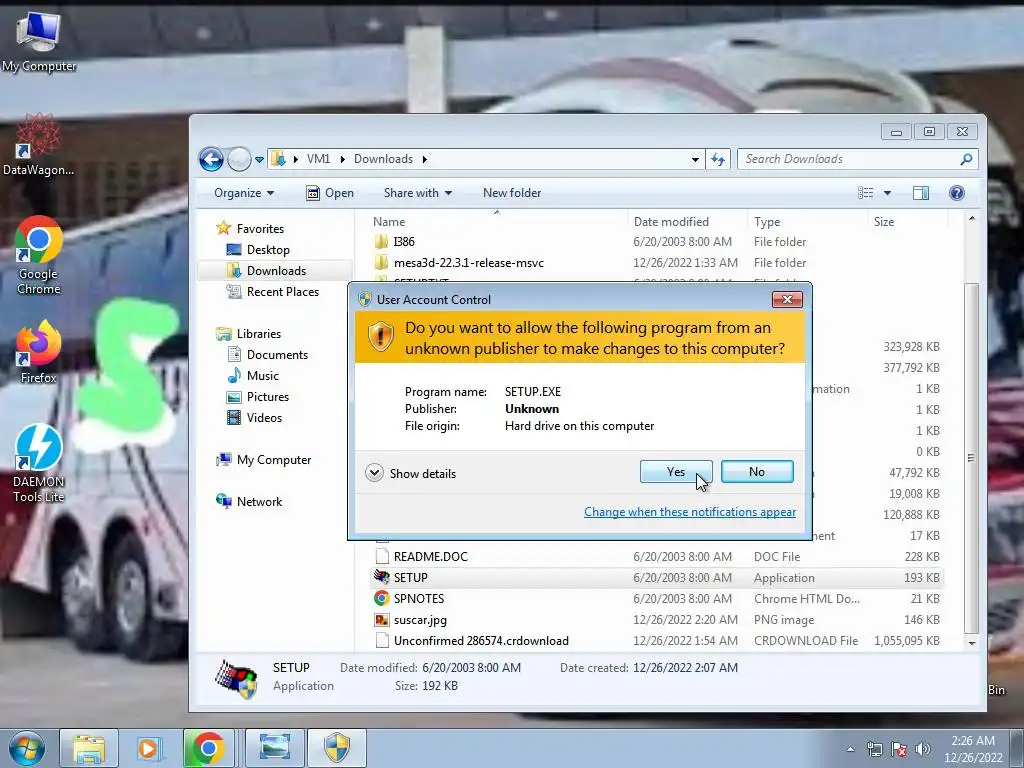The height and width of the screenshot is (768, 1024).
Task: Click Open in Explorer toolbar
Action: pyautogui.click(x=330, y=193)
